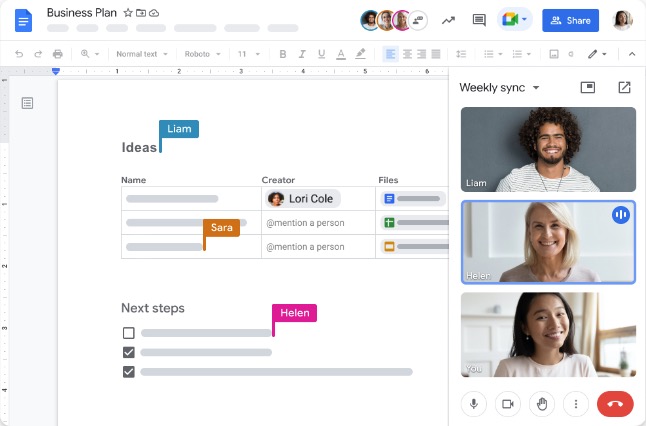
Task: Open the Roboto font dropdown
Action: (x=204, y=53)
